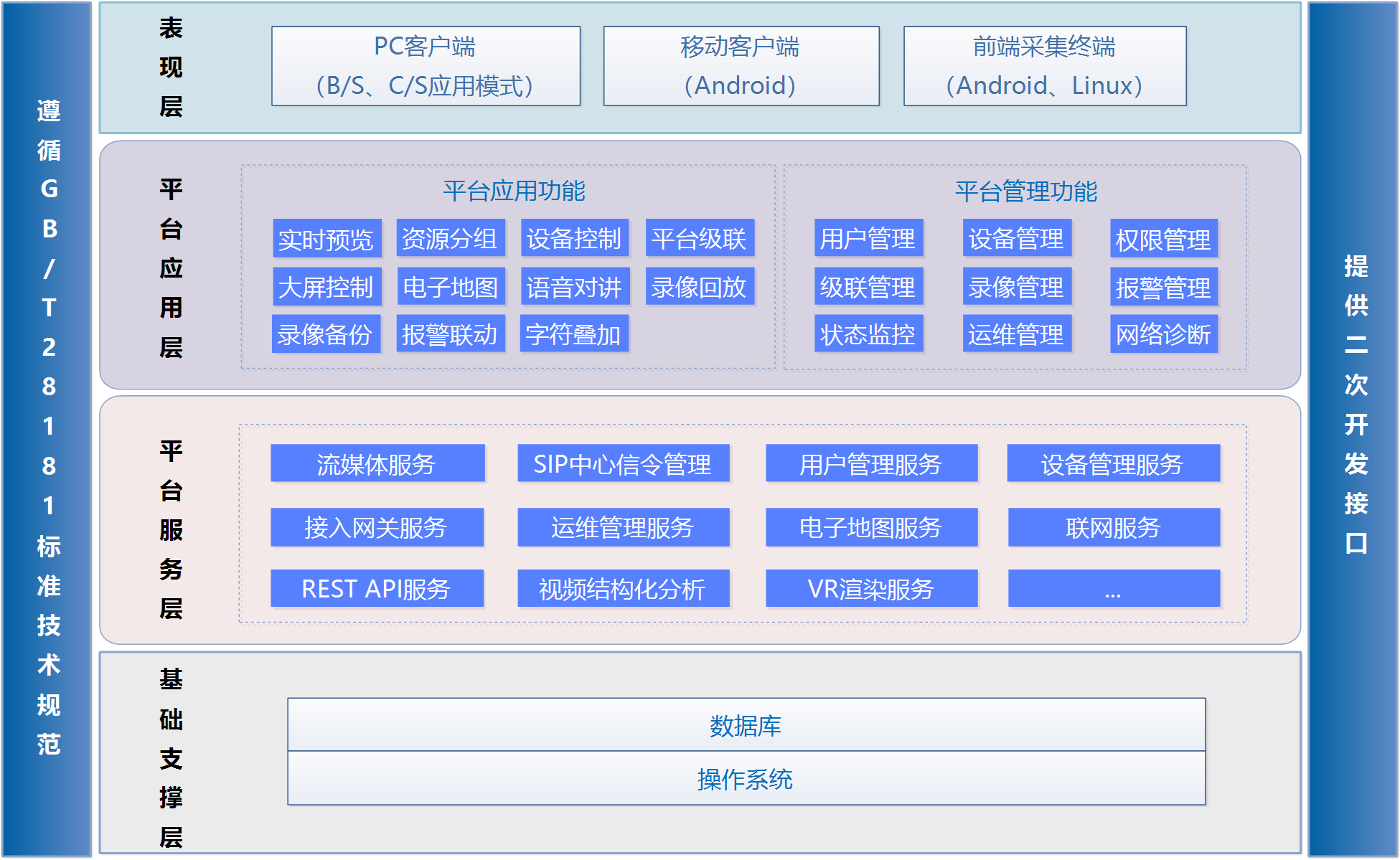Click the 录像回放 block
Image resolution: width=1400 pixels, height=860 pixels.
pyautogui.click(x=700, y=287)
